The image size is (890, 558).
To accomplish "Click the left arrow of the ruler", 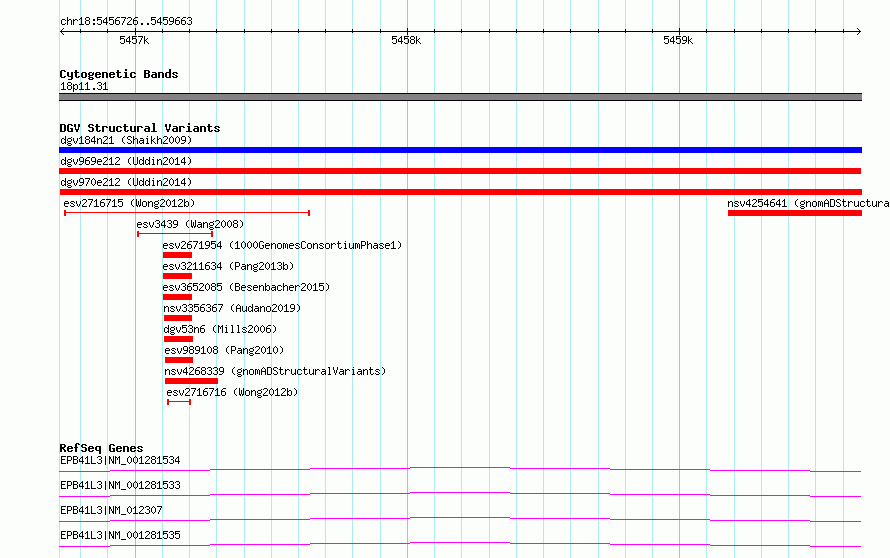I will click(62, 32).
